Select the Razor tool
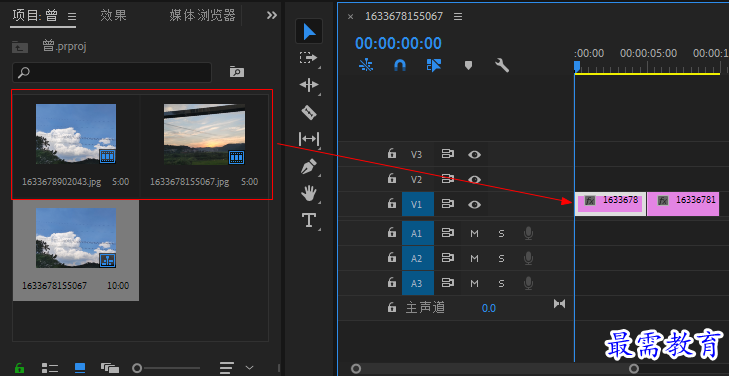729x376 pixels. tap(309, 112)
